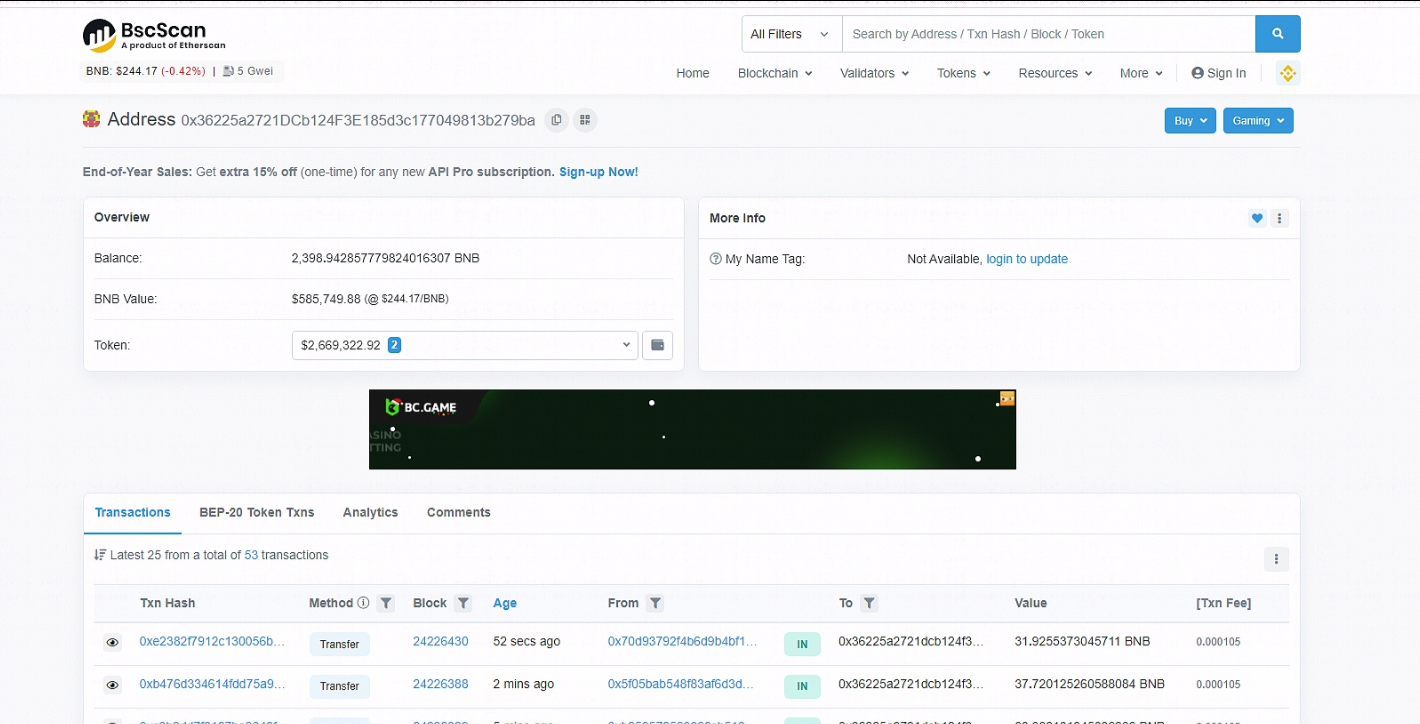The image size is (1420, 724).
Task: Toggle Age column date format
Action: point(504,603)
